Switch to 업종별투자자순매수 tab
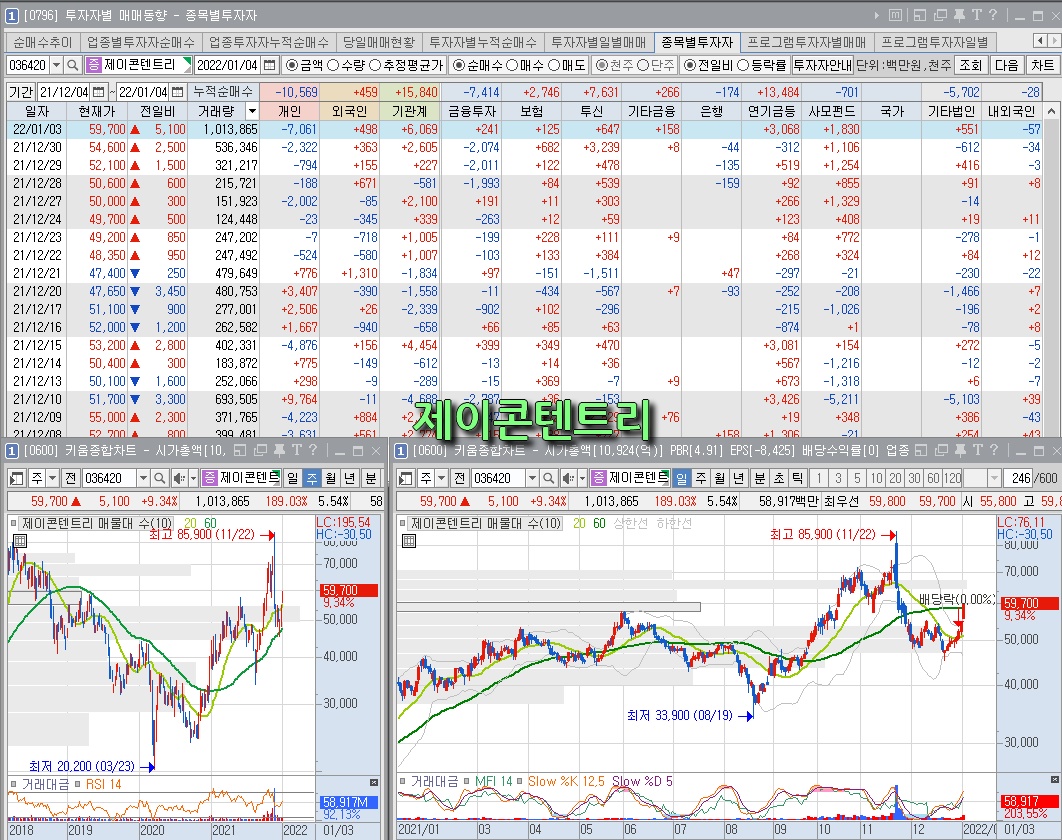 (141, 43)
